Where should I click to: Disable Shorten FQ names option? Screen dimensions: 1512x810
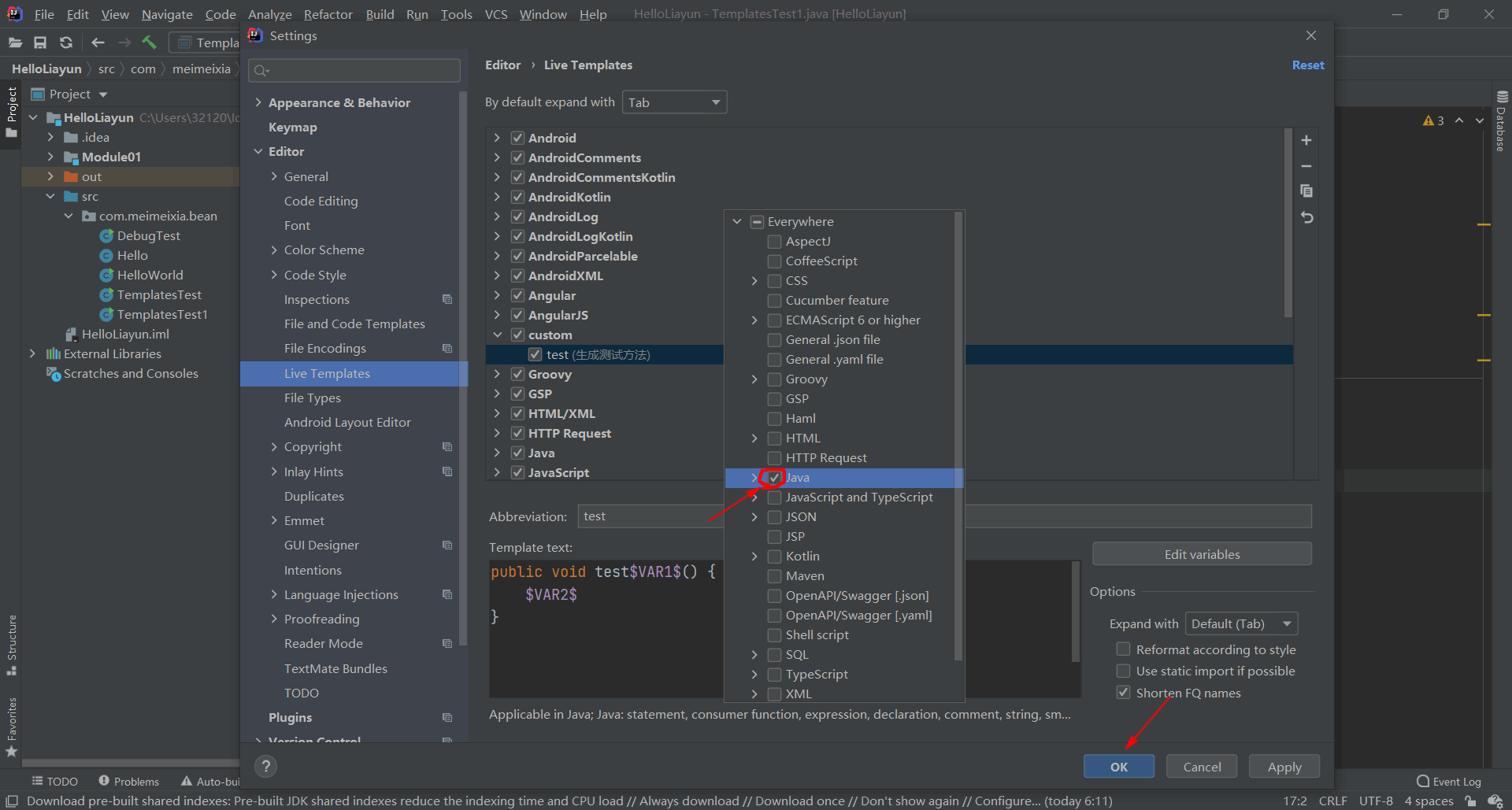click(1124, 692)
